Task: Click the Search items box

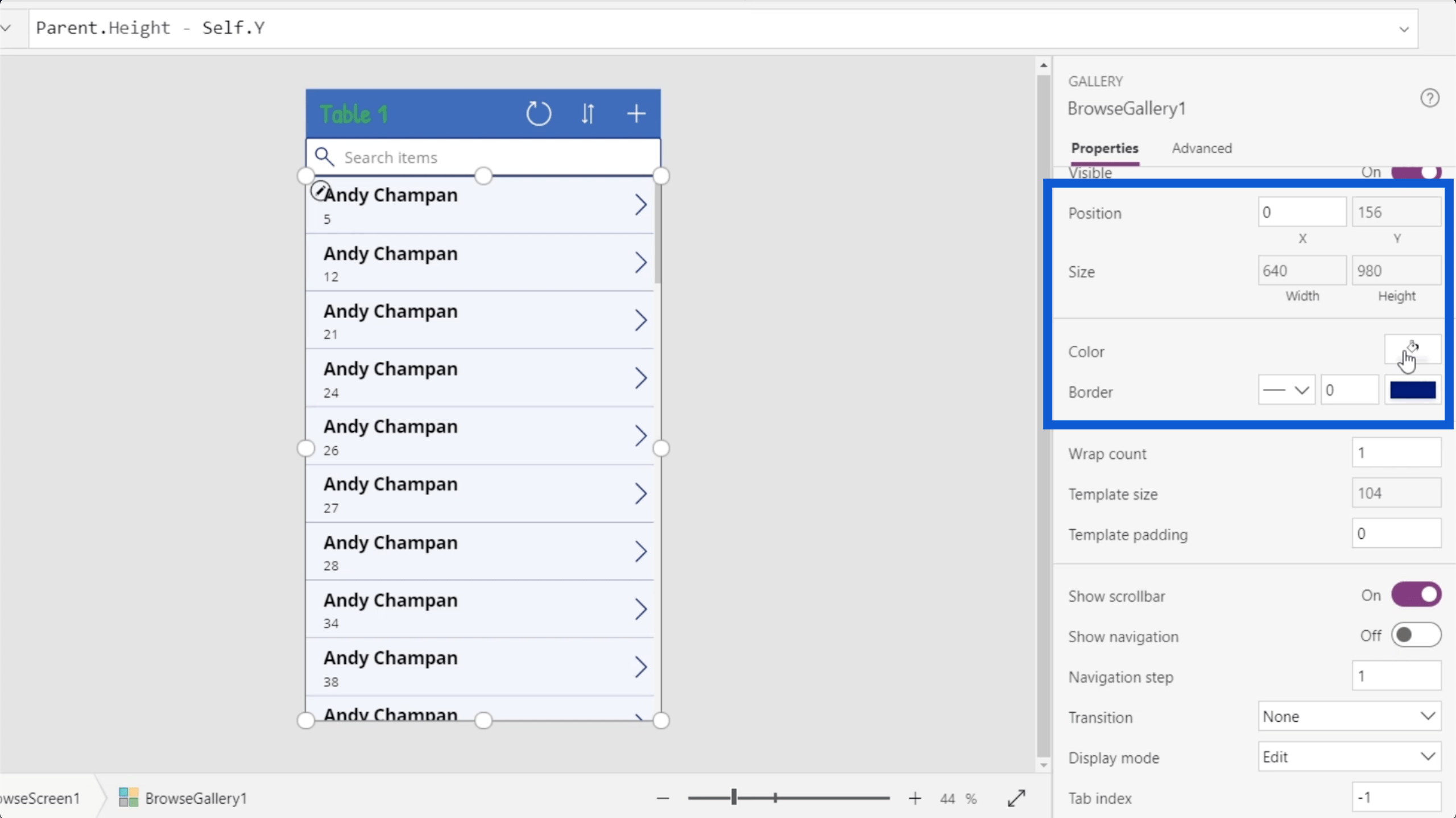Action: point(483,157)
